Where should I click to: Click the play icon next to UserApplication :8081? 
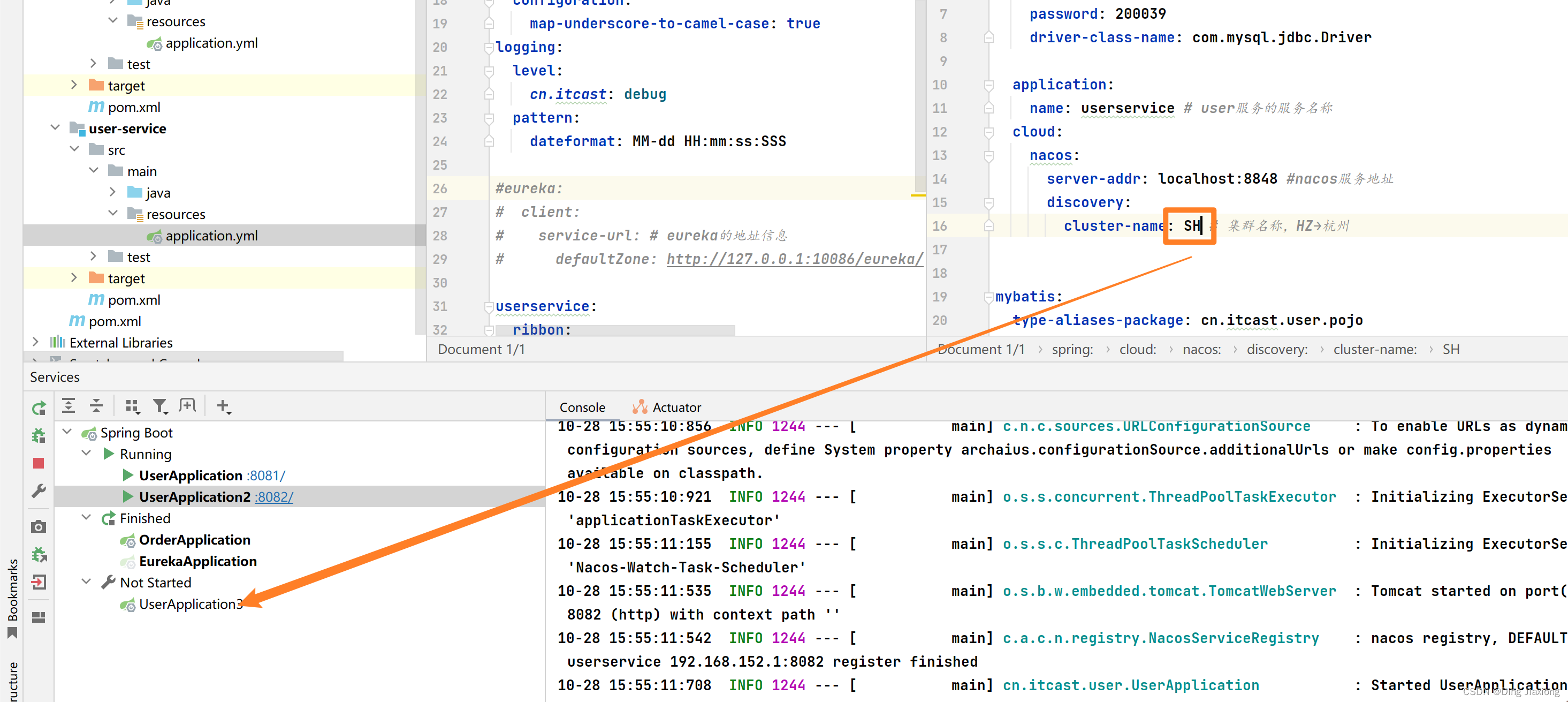128,475
